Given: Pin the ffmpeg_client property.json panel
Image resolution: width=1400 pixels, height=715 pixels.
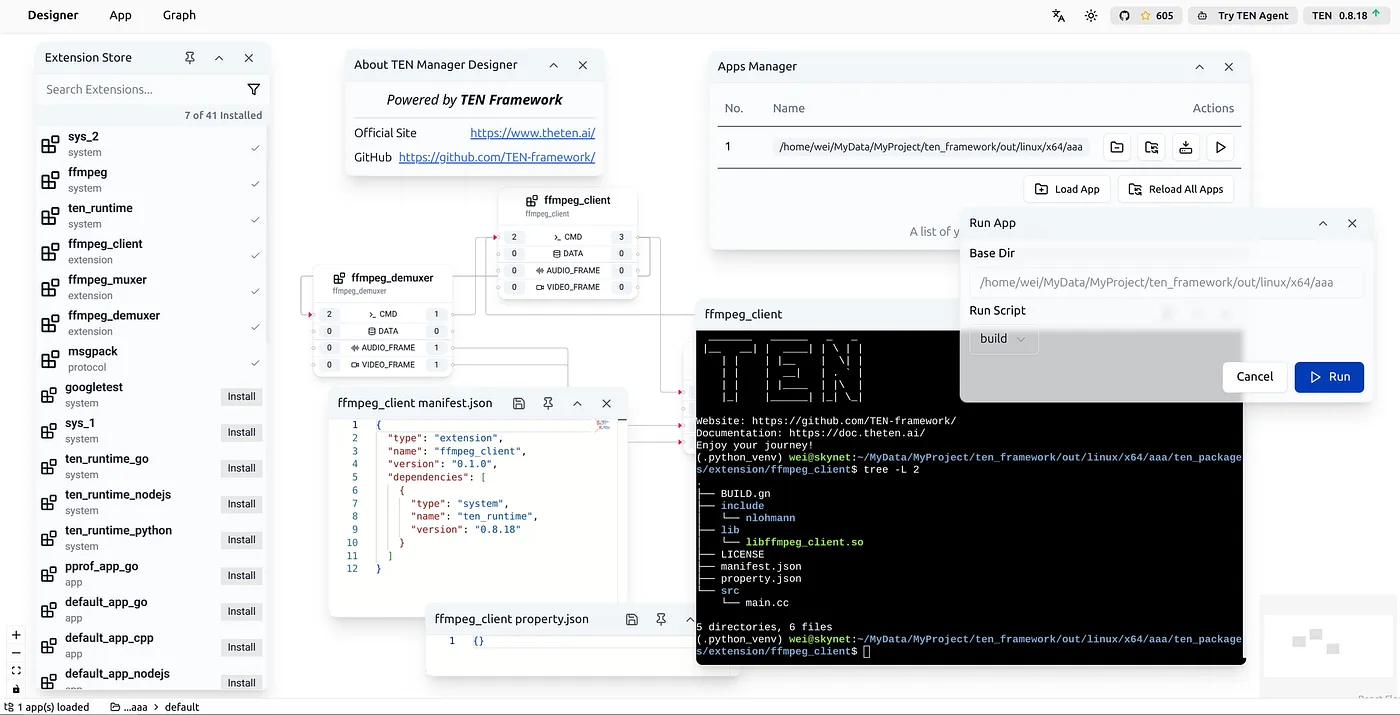Looking at the screenshot, I should pyautogui.click(x=661, y=619).
